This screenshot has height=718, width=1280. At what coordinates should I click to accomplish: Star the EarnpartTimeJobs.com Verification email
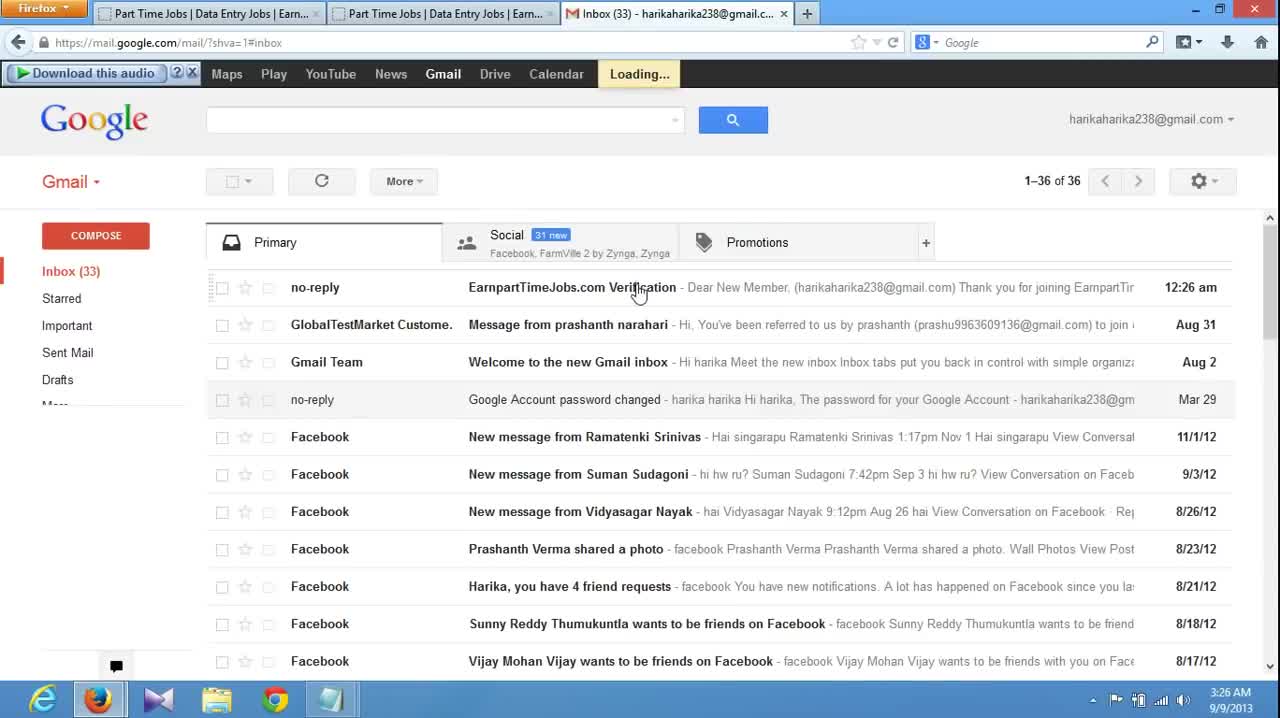click(x=245, y=288)
